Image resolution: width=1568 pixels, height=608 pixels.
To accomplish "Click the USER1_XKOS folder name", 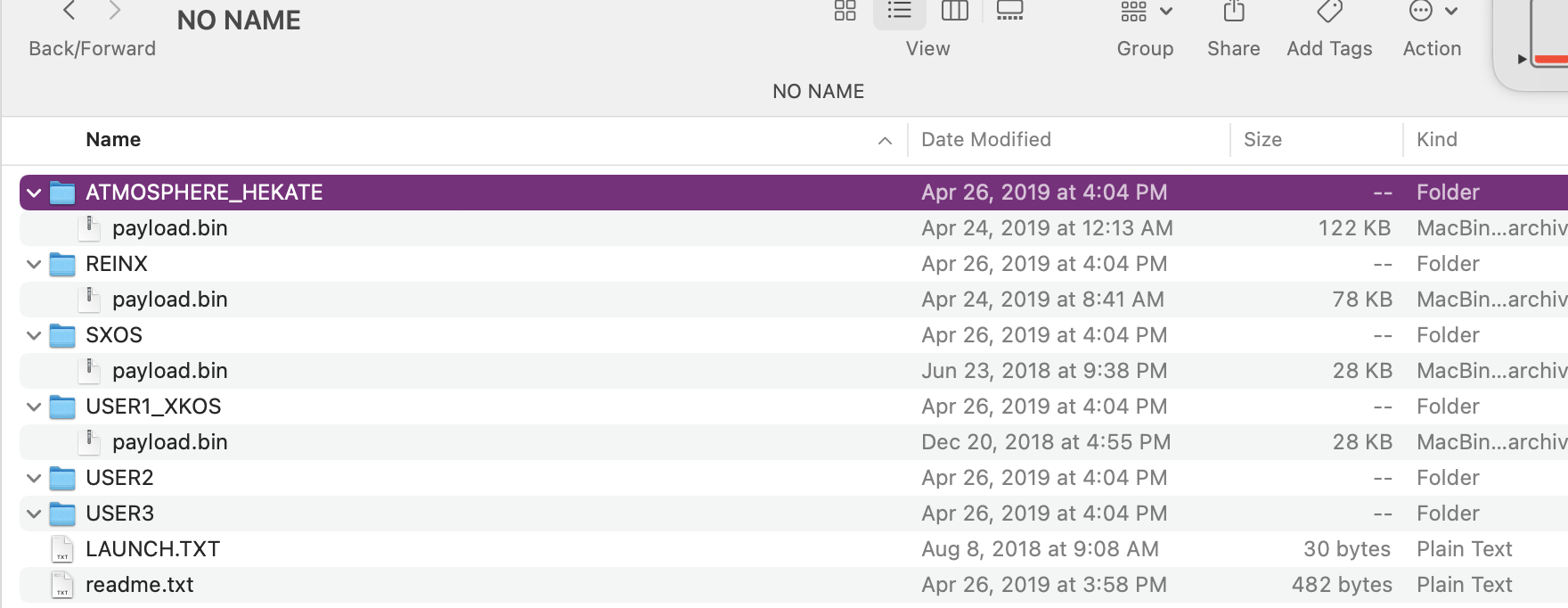I will point(153,407).
